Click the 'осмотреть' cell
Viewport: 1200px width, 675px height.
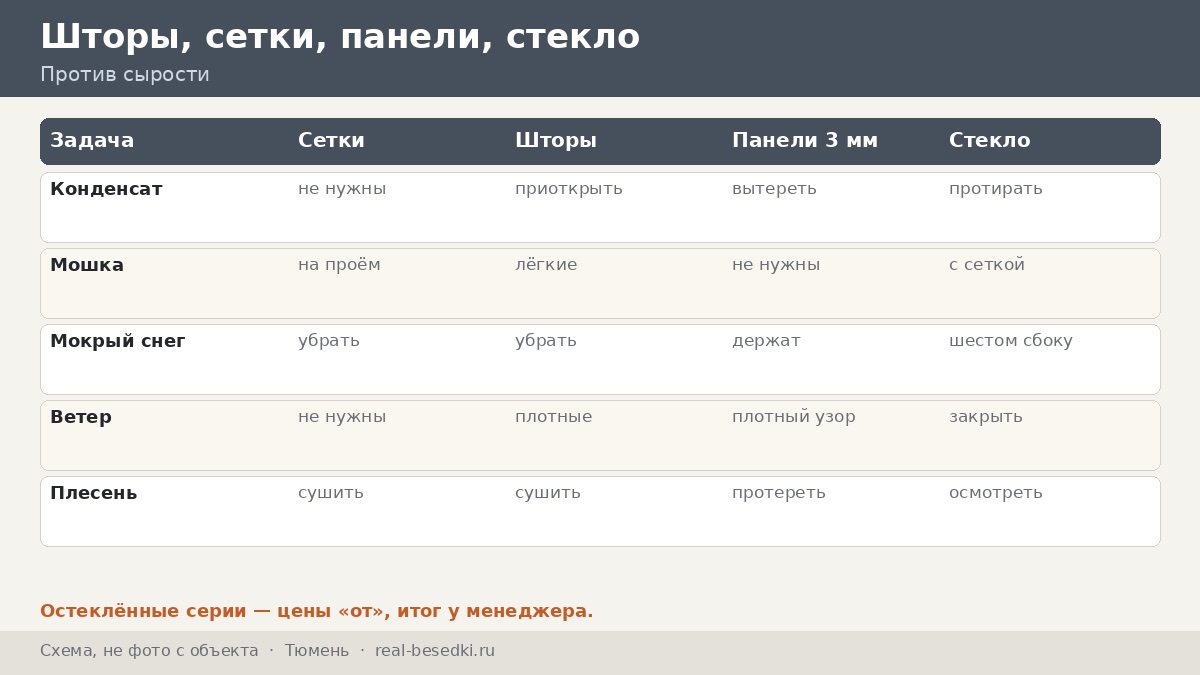coord(996,493)
